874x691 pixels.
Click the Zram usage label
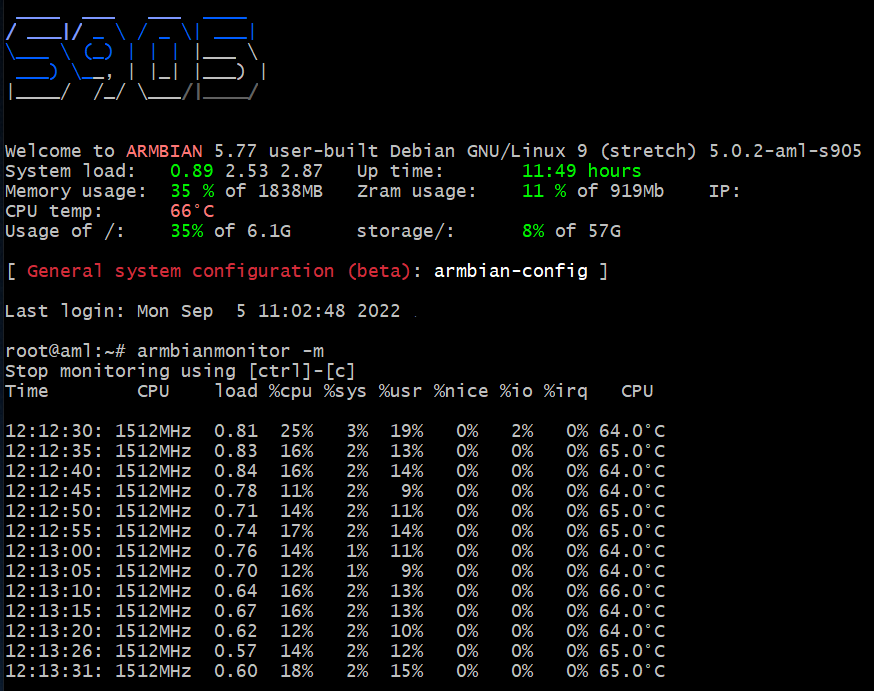[x=417, y=191]
